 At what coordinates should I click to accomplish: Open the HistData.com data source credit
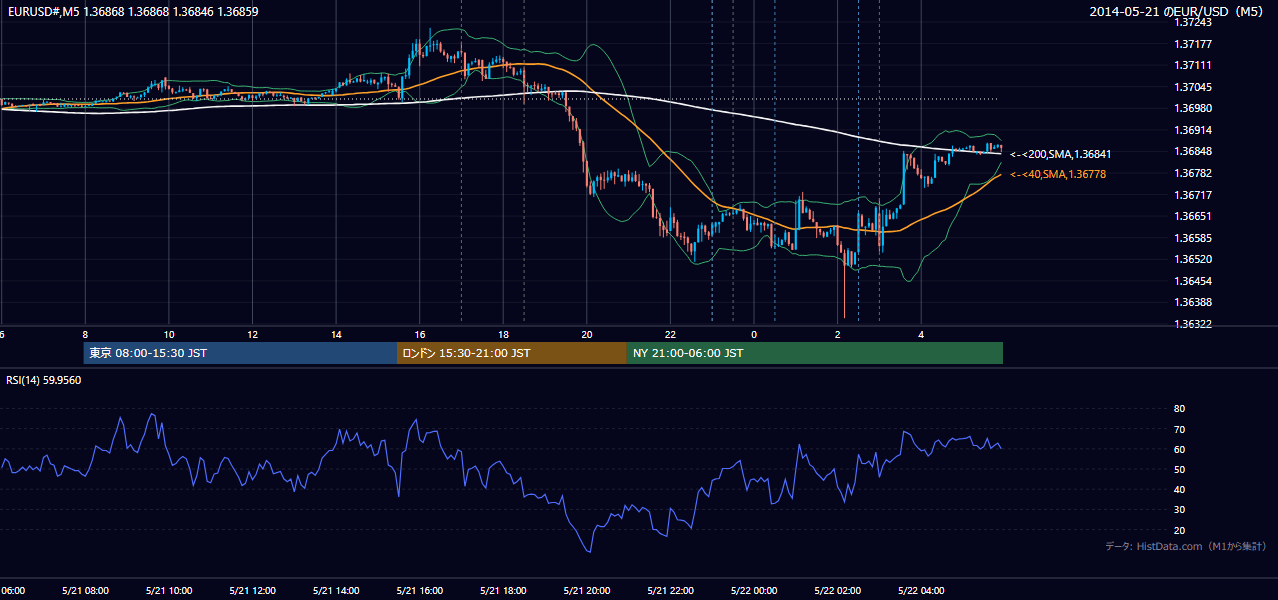(x=1185, y=546)
